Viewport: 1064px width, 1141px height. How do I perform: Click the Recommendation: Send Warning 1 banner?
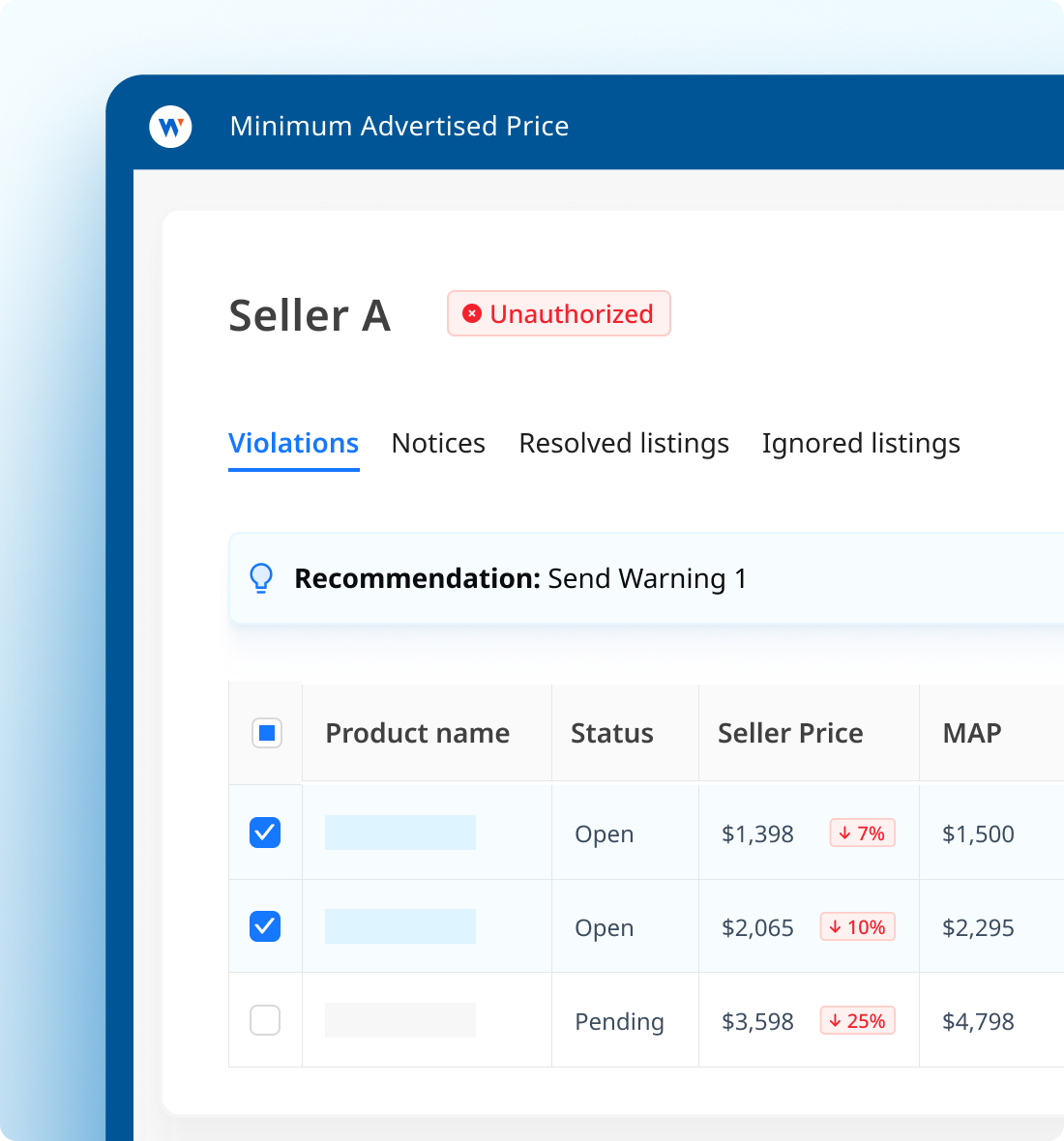pyautogui.click(x=646, y=578)
